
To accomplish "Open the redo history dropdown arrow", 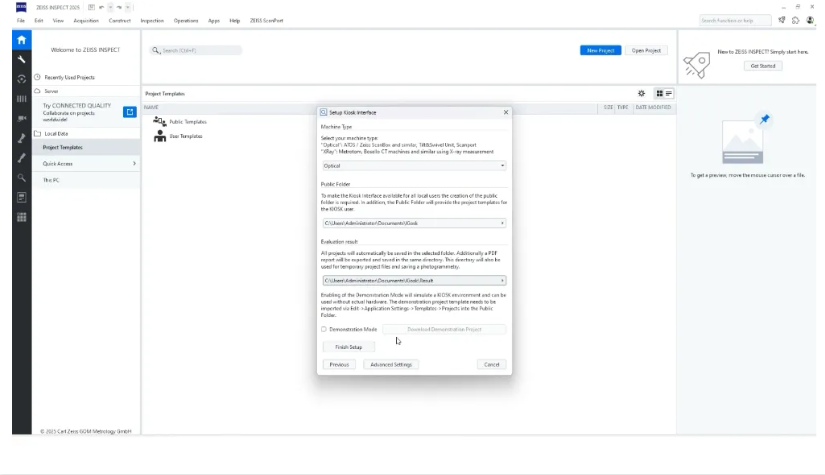I will (x=128, y=7).
